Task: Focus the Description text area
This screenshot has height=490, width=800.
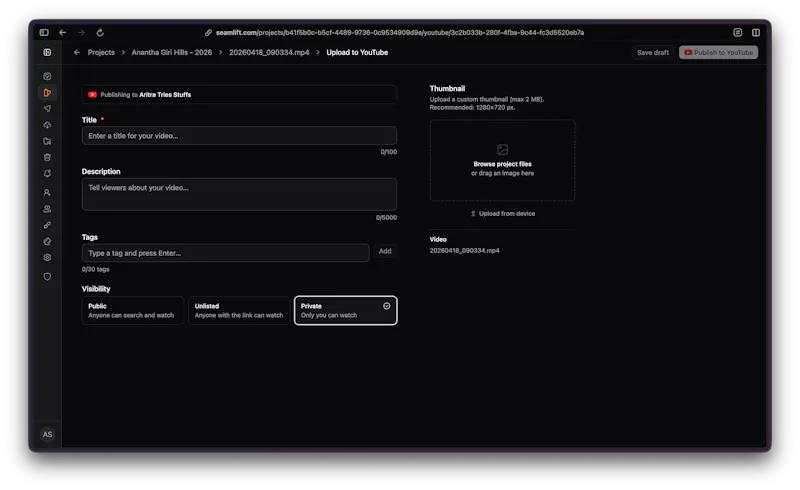Action: pyautogui.click(x=239, y=194)
